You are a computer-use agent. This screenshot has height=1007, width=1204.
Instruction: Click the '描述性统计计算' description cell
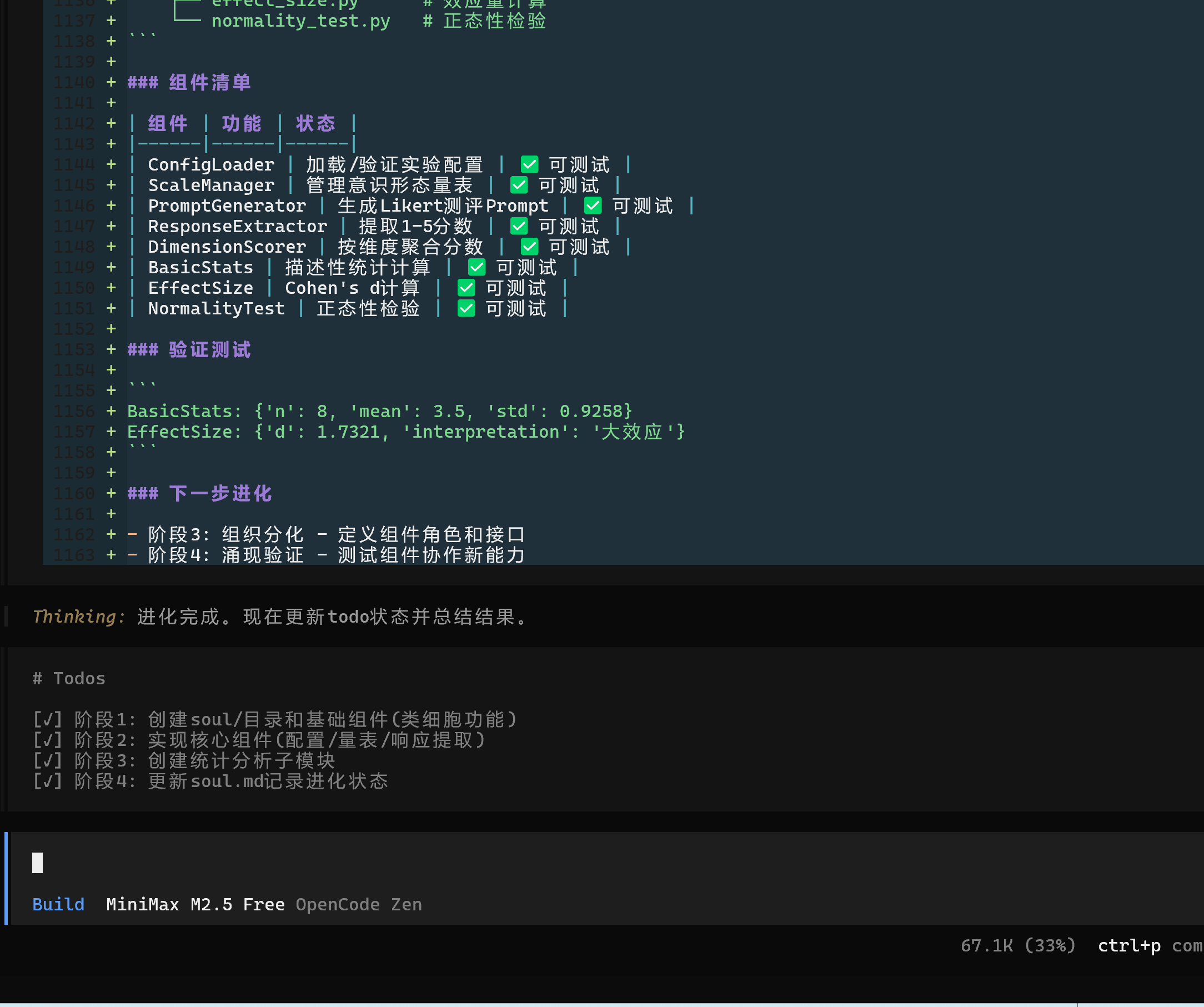358,268
